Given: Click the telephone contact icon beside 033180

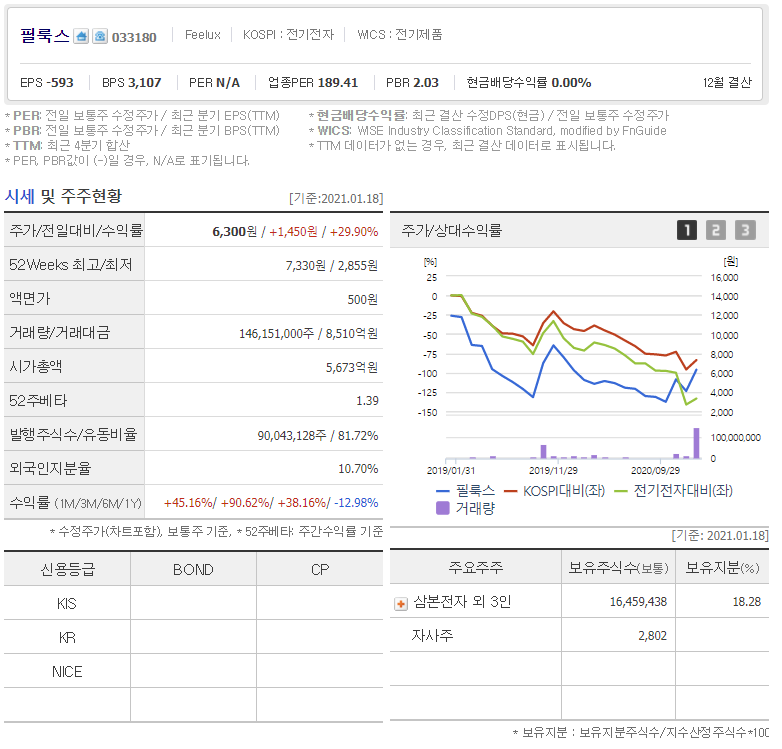Looking at the screenshot, I should click(x=100, y=36).
